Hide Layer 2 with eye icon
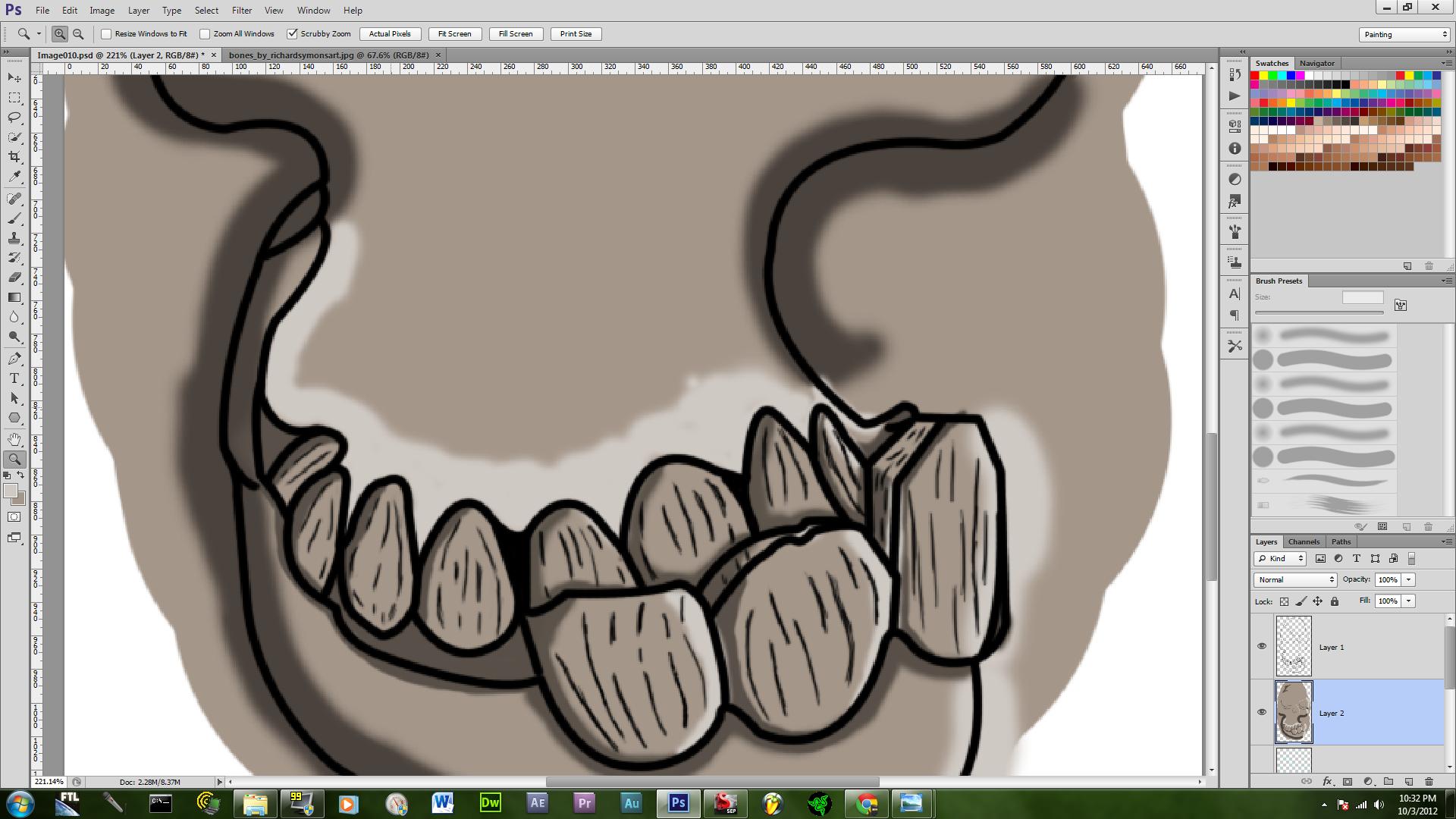The height and width of the screenshot is (819, 1456). (x=1262, y=713)
